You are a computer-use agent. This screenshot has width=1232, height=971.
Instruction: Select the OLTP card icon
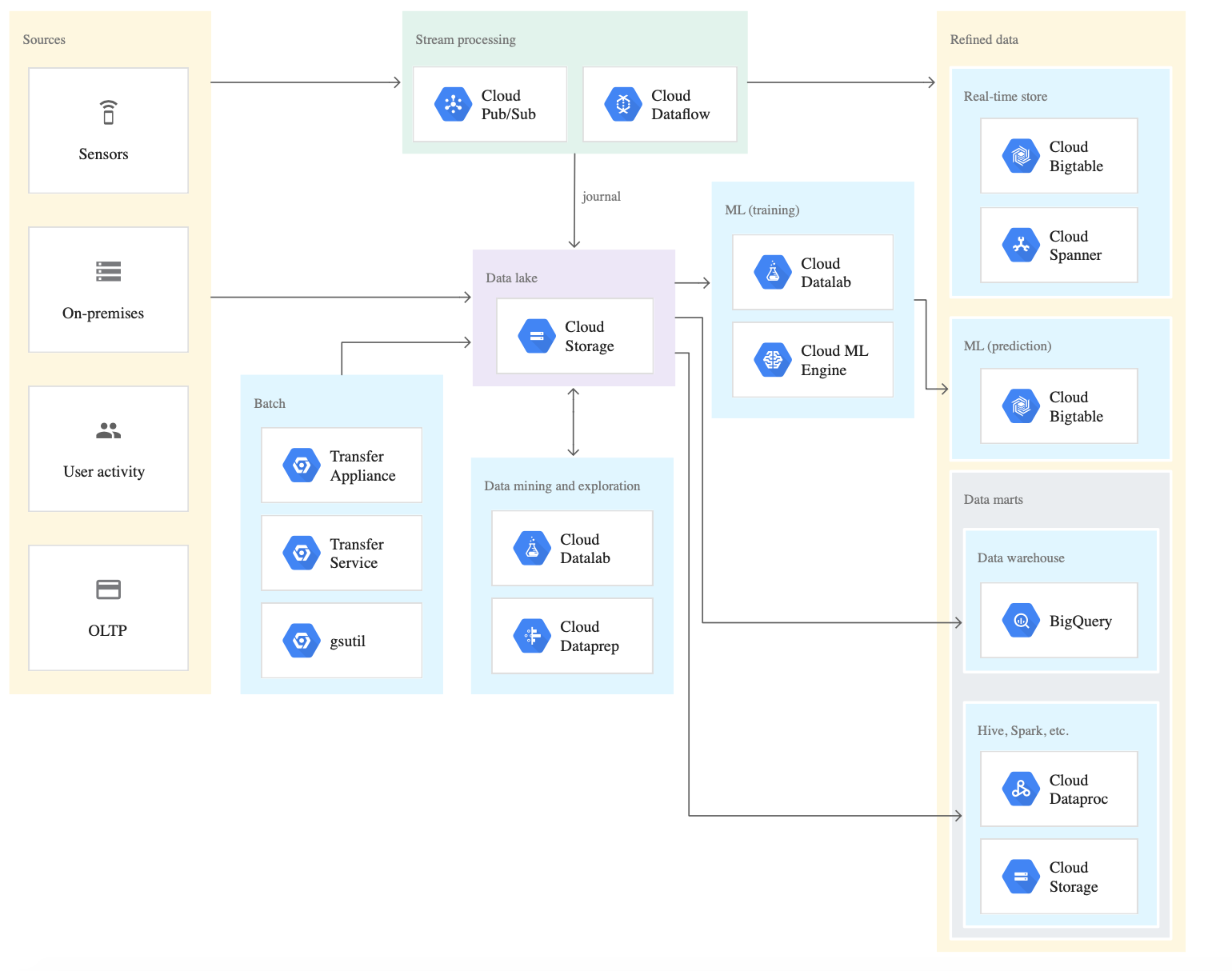point(109,589)
